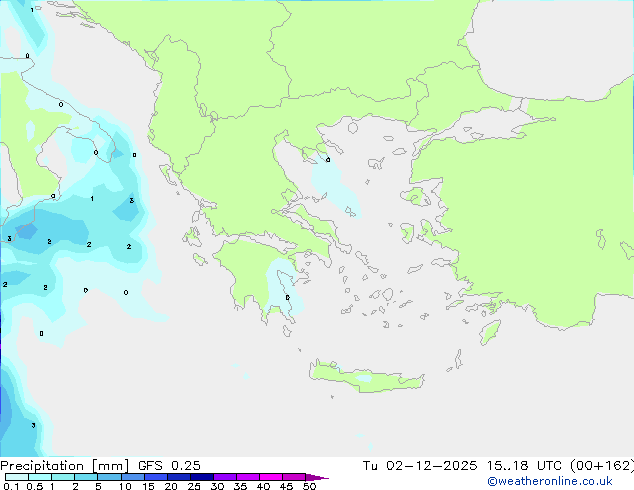This screenshot has height=490, width=634.
Task: Click the legend label "40"
Action: [263, 486]
